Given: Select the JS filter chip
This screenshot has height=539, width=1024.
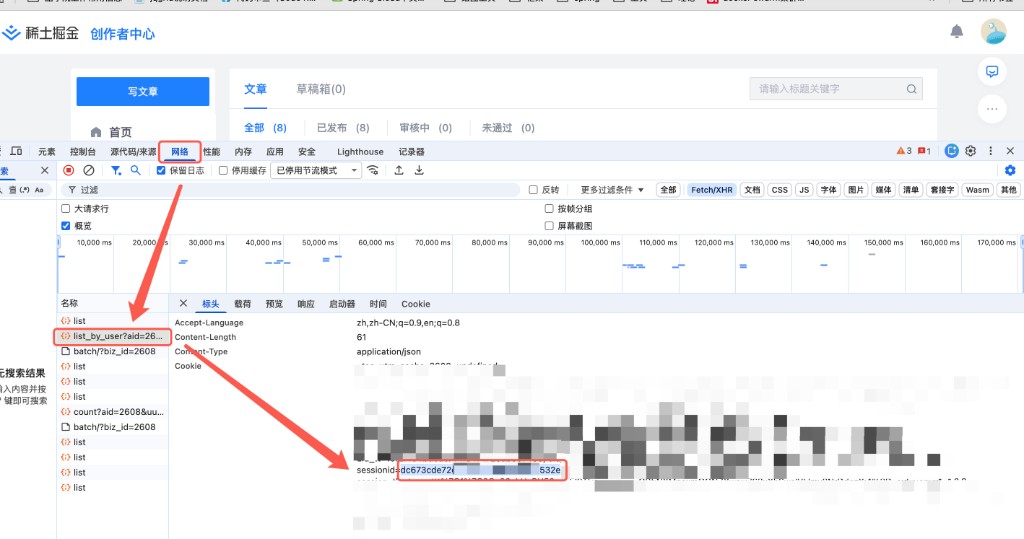Looking at the screenshot, I should pyautogui.click(x=804, y=189).
